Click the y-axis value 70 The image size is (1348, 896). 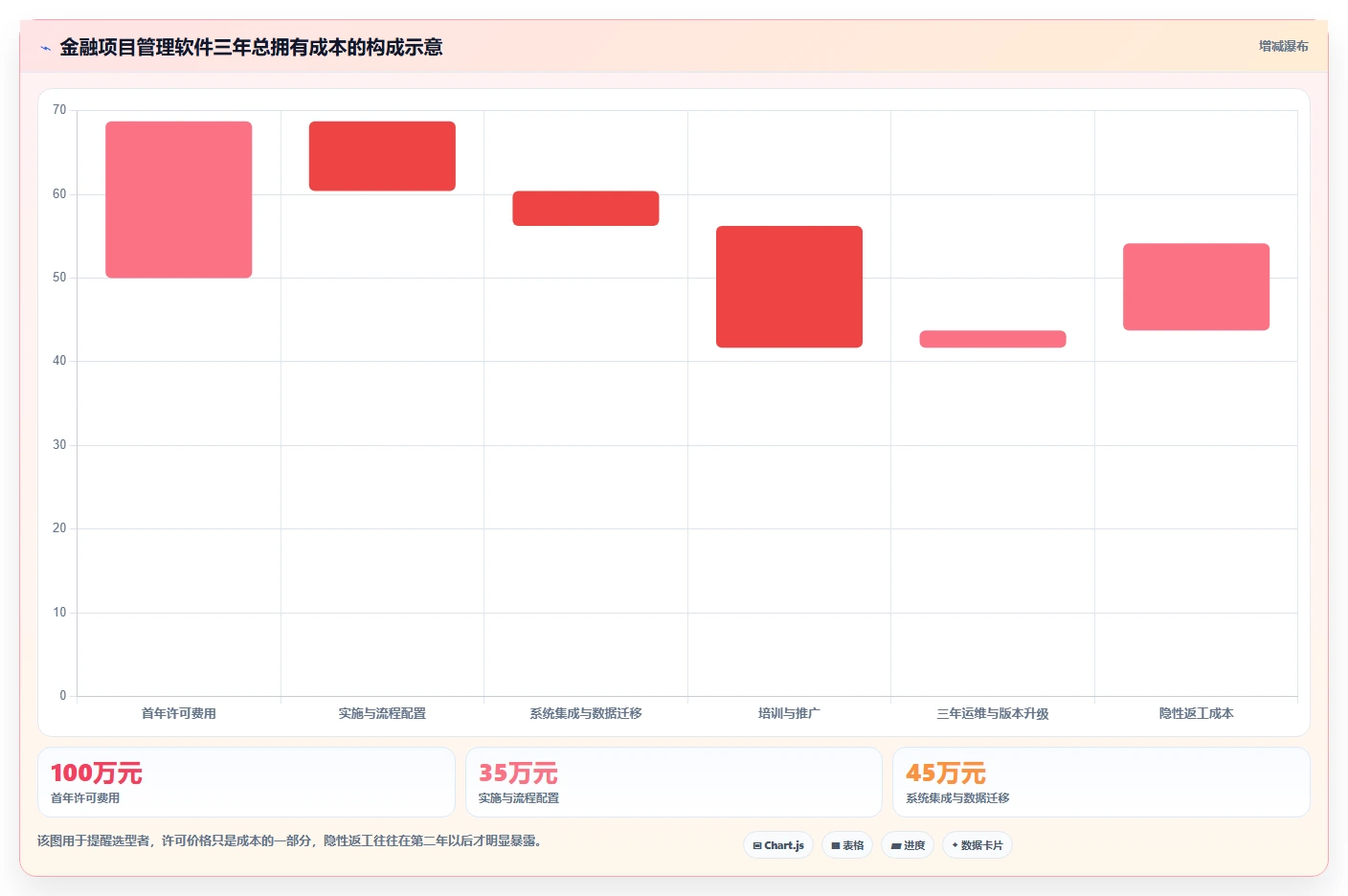59,110
